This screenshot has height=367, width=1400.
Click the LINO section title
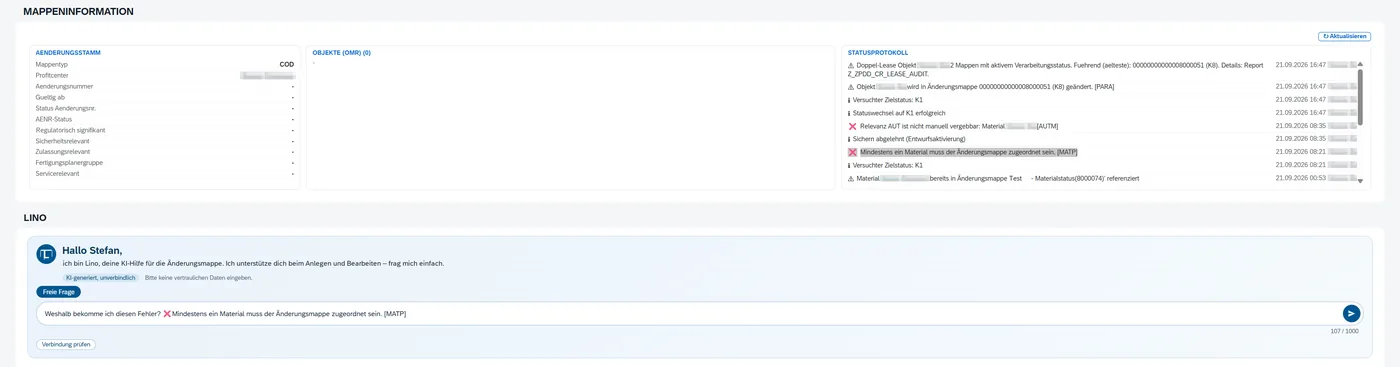[35, 217]
